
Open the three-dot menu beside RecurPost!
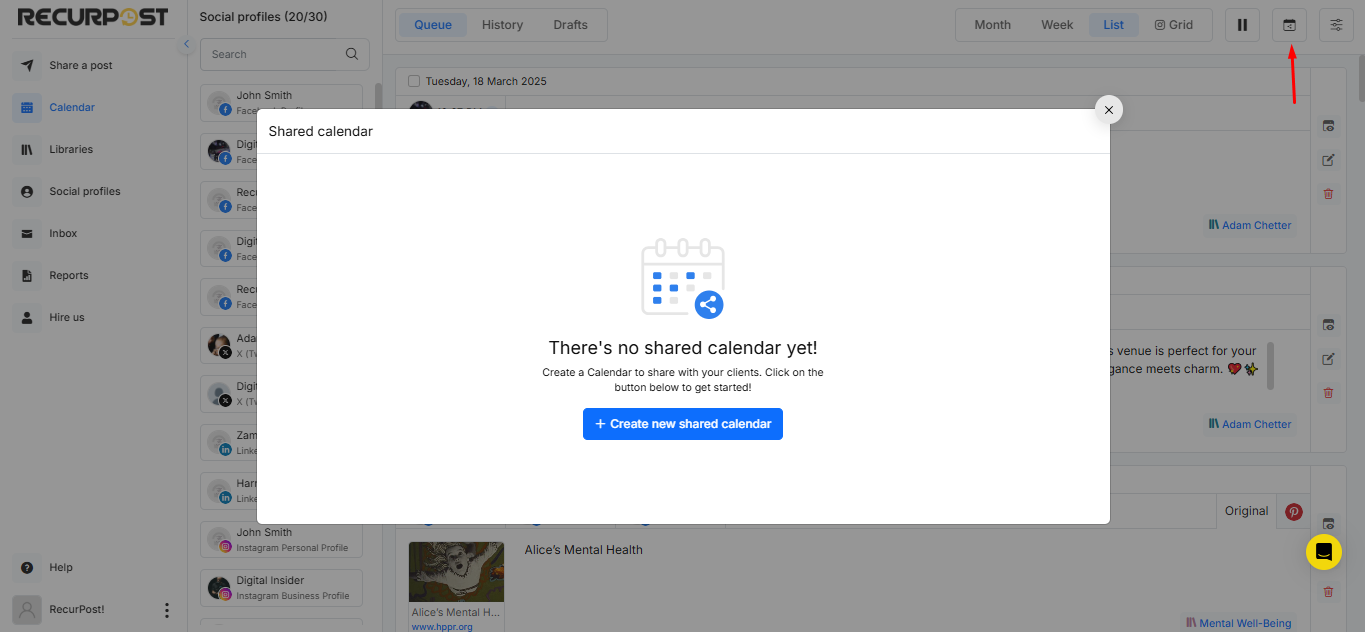point(166,609)
